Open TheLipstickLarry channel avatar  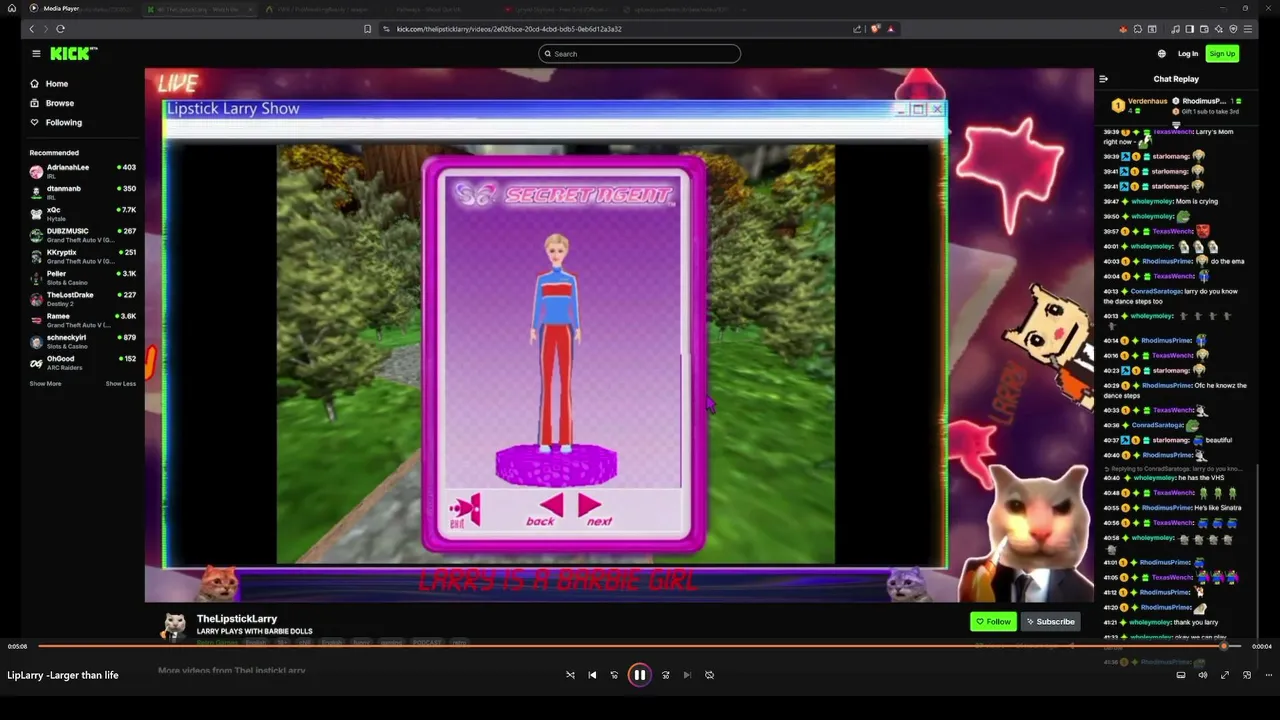(x=175, y=626)
